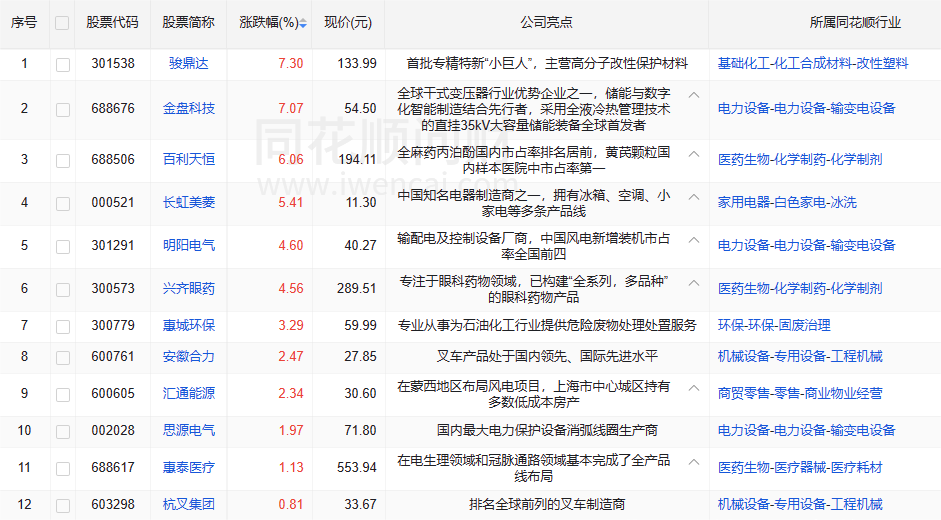The image size is (941, 520).
Task: Open stock link 金盘科技
Action: click(188, 108)
